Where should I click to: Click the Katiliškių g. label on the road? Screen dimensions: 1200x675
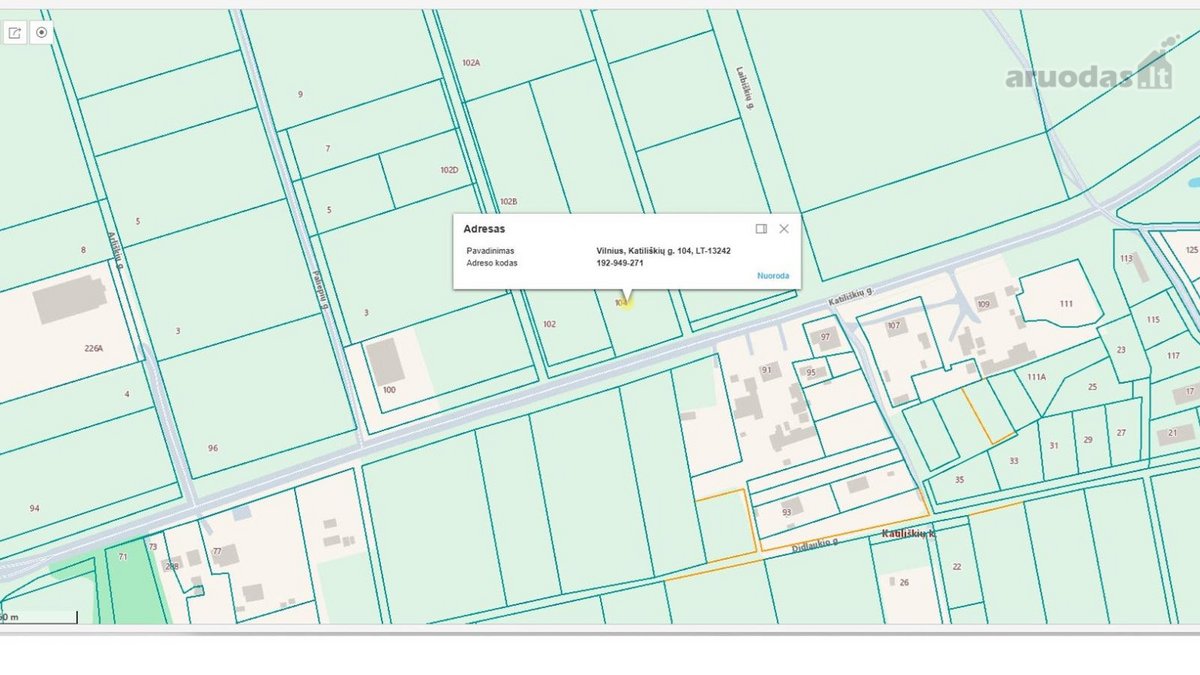(851, 296)
